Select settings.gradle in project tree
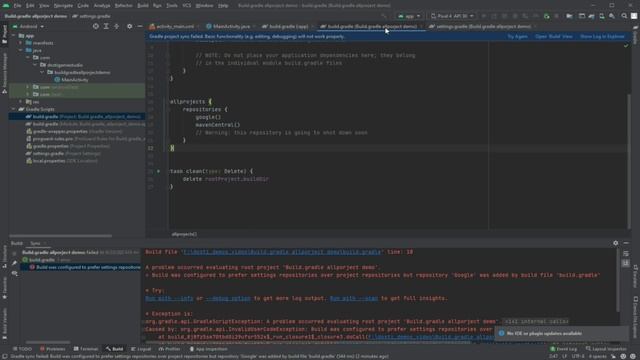This screenshot has height=360, width=640. 63,153
